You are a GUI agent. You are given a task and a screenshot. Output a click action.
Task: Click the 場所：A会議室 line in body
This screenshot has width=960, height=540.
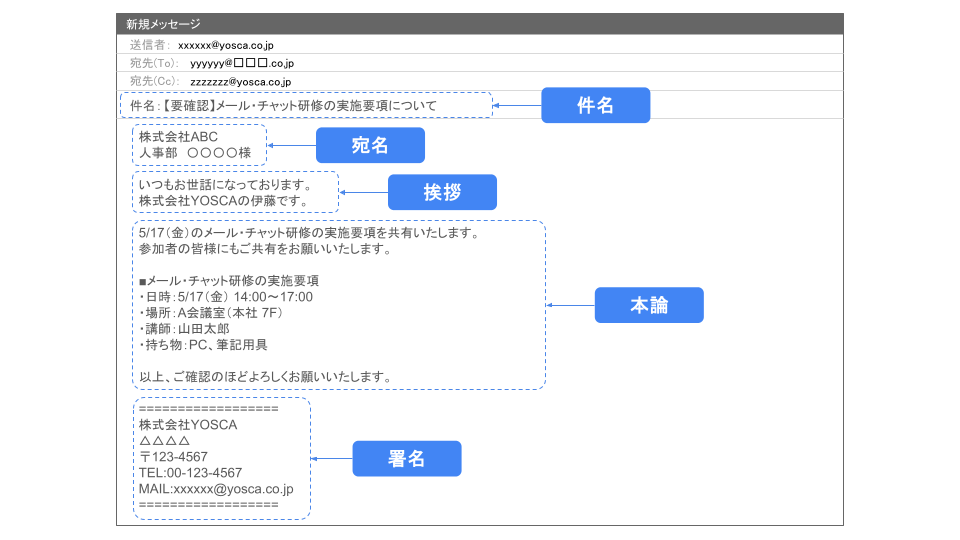pos(212,313)
